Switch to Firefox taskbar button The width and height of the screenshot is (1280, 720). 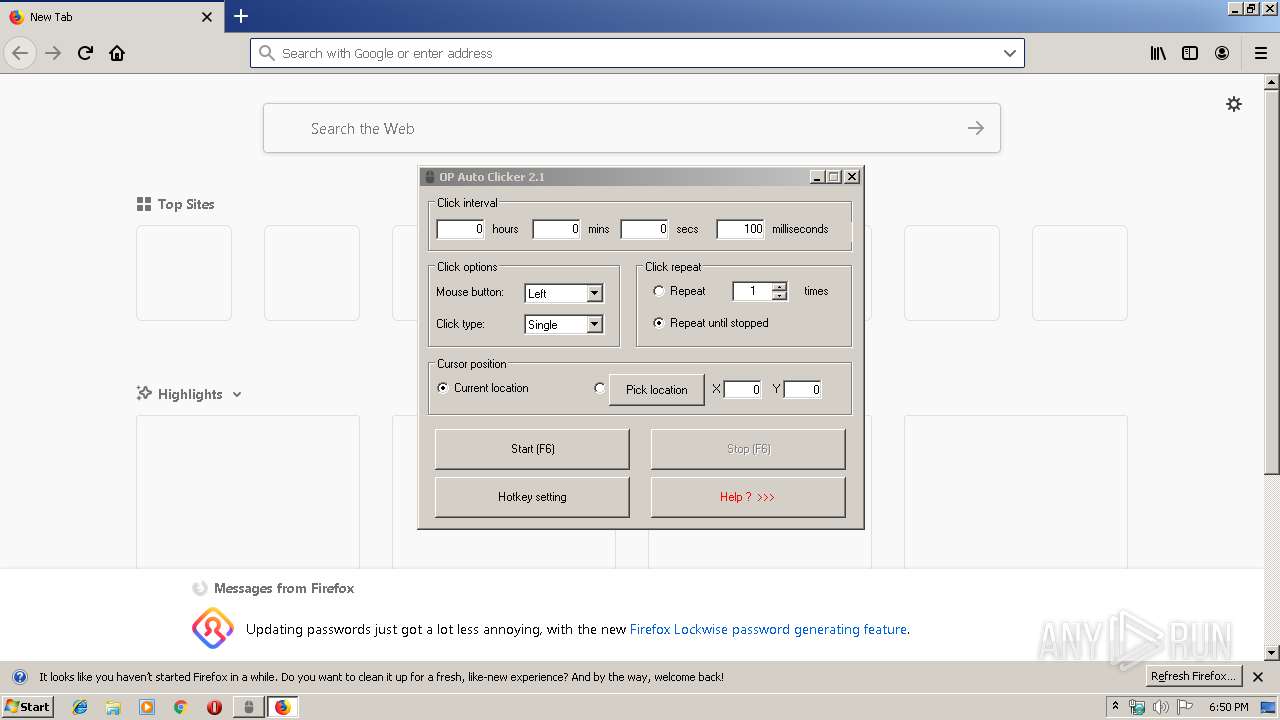(283, 707)
